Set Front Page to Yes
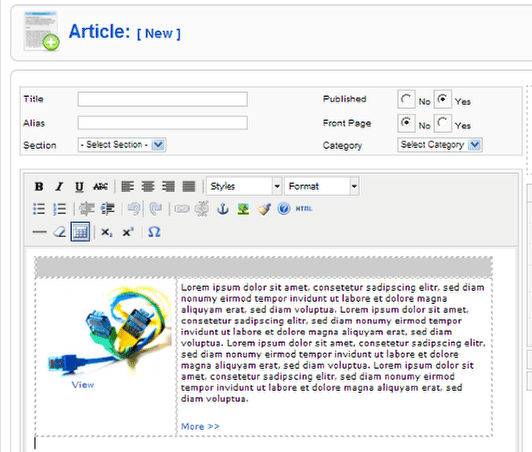This screenshot has height=452, width=532. (442, 123)
